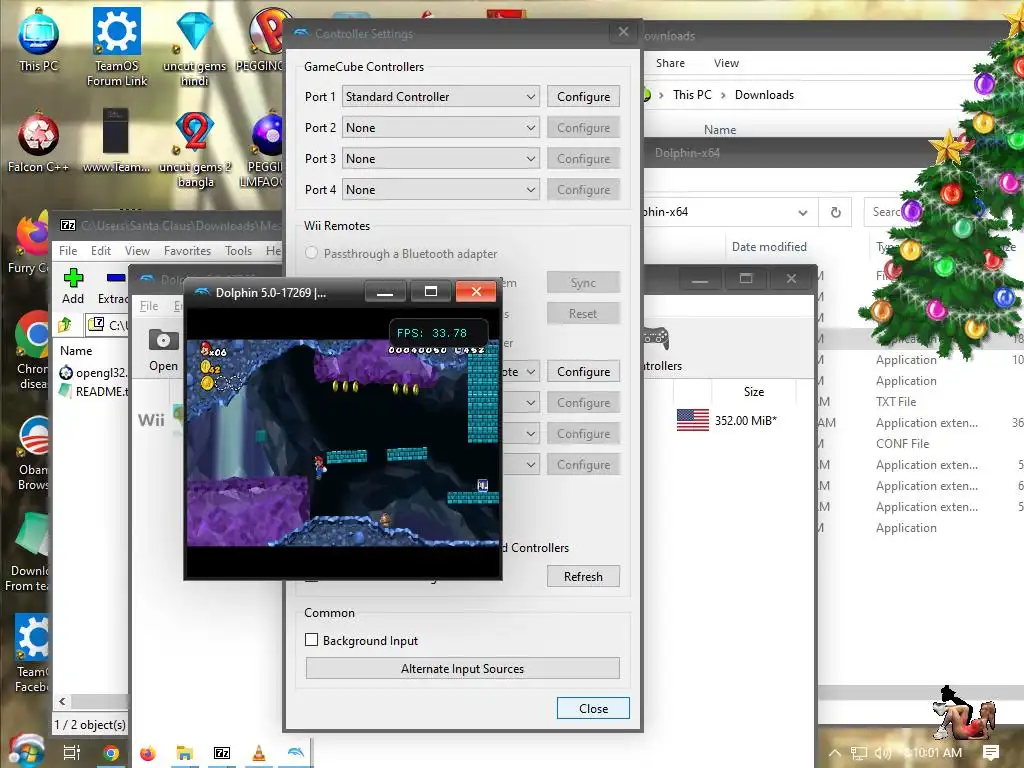This screenshot has height=768, width=1024.
Task: Click Alternate Input Sources button
Action: pos(462,669)
